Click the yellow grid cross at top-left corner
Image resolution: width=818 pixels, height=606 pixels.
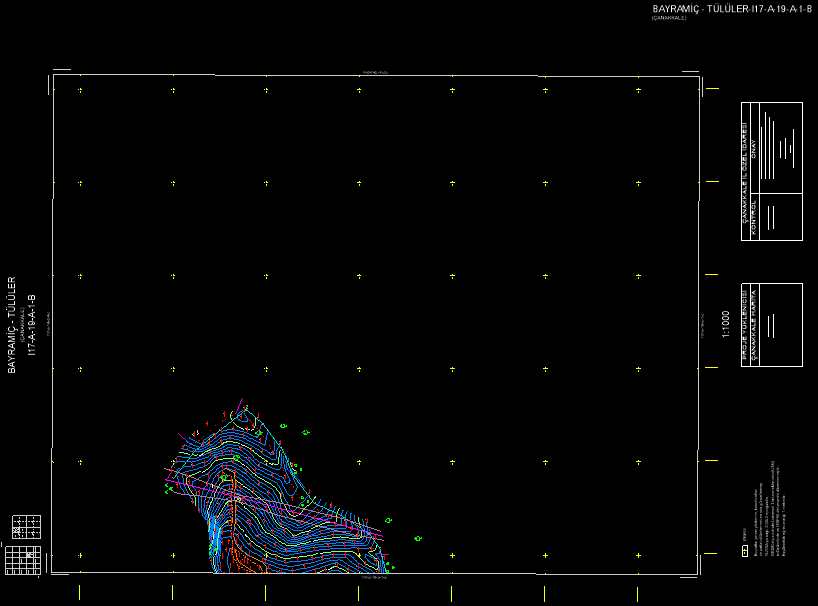(x=81, y=91)
